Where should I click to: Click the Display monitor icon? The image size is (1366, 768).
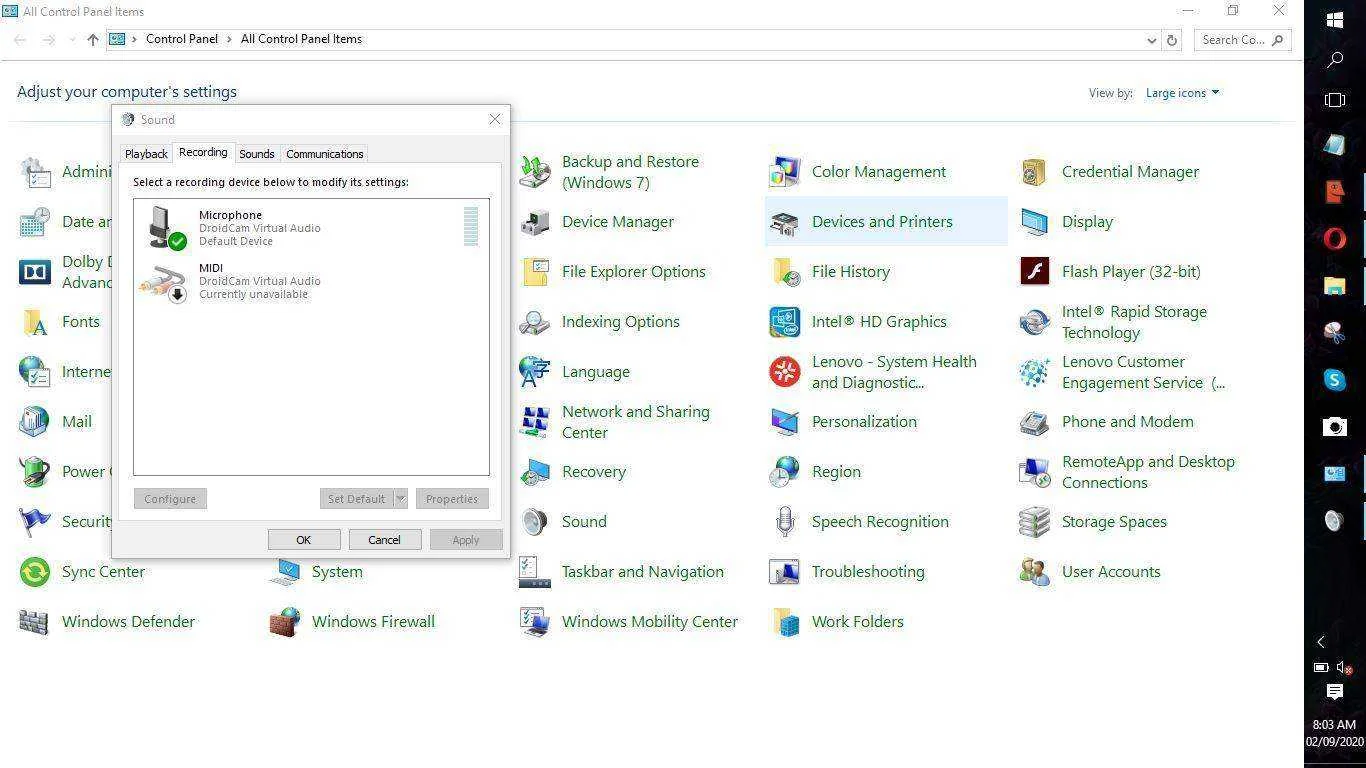[1035, 222]
